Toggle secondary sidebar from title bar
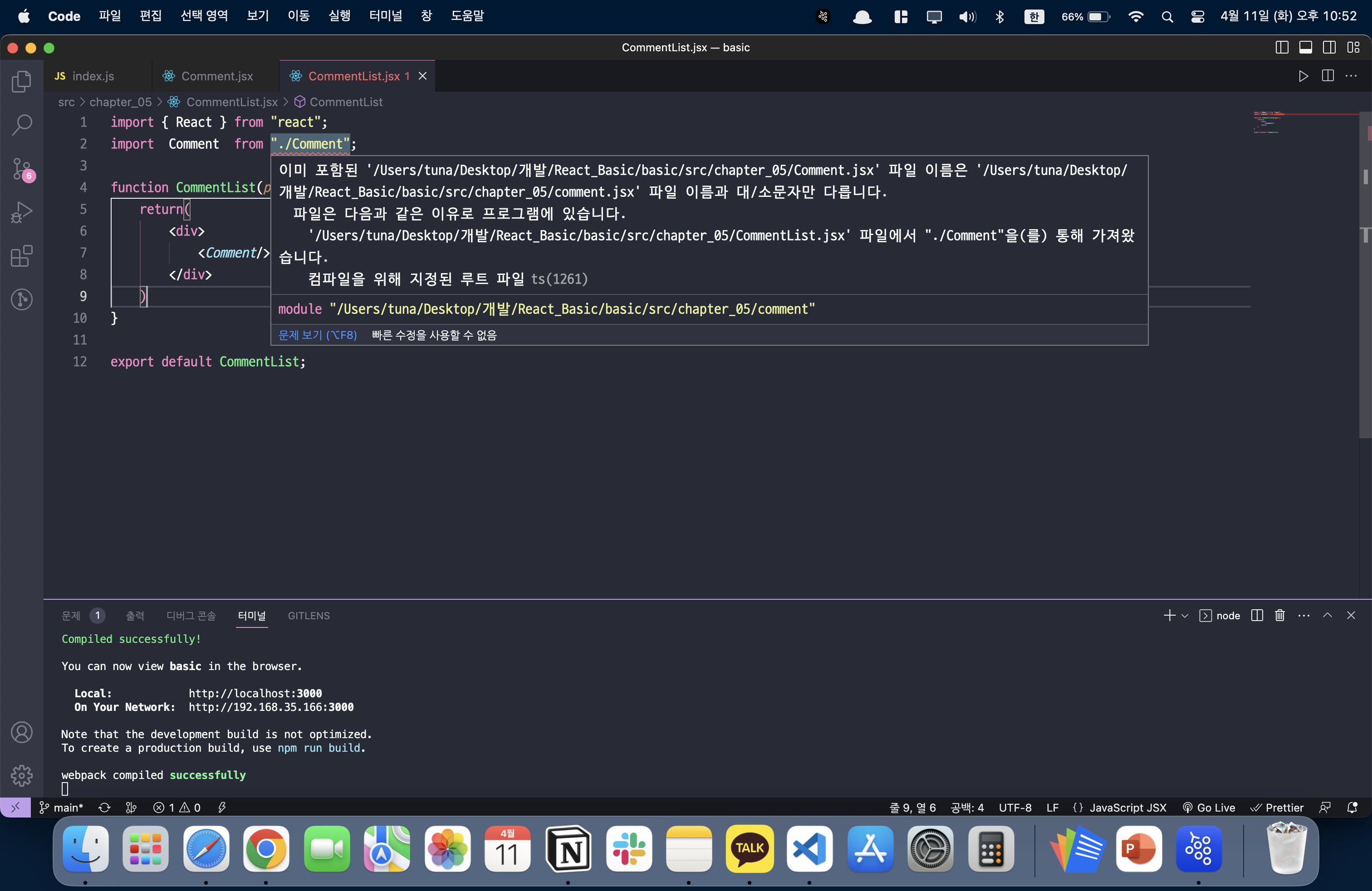The image size is (1372, 891). coord(1329,47)
